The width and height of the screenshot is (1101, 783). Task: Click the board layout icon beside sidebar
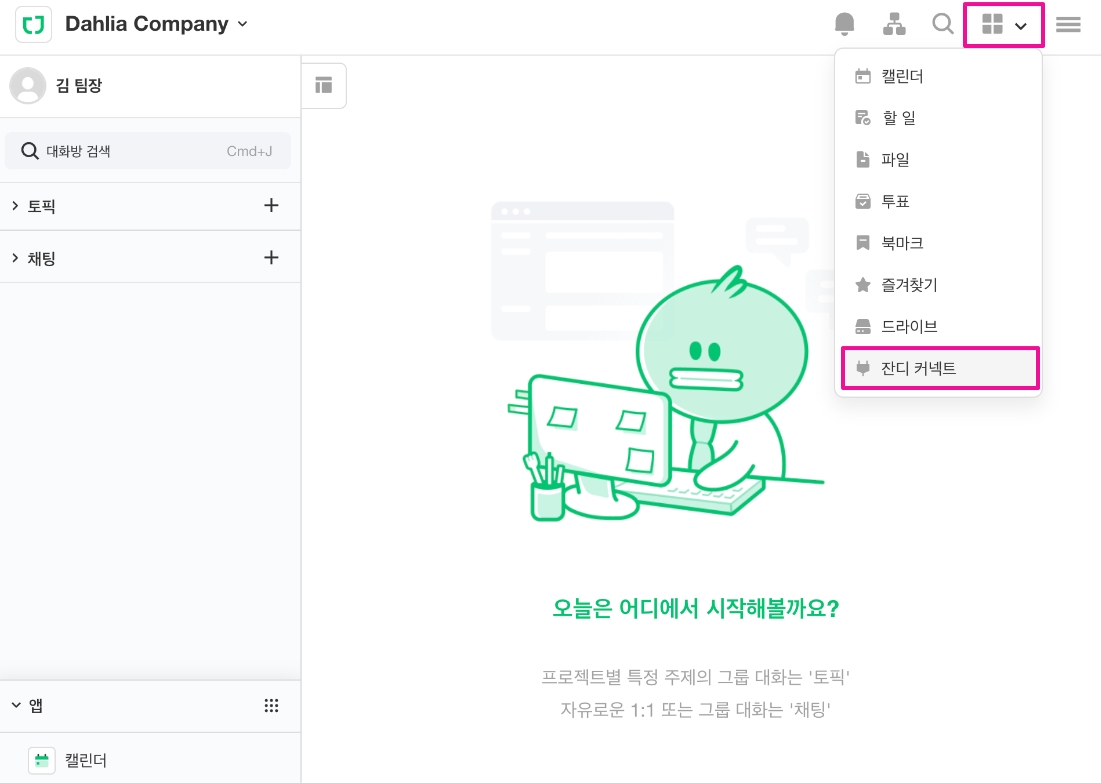tap(324, 86)
